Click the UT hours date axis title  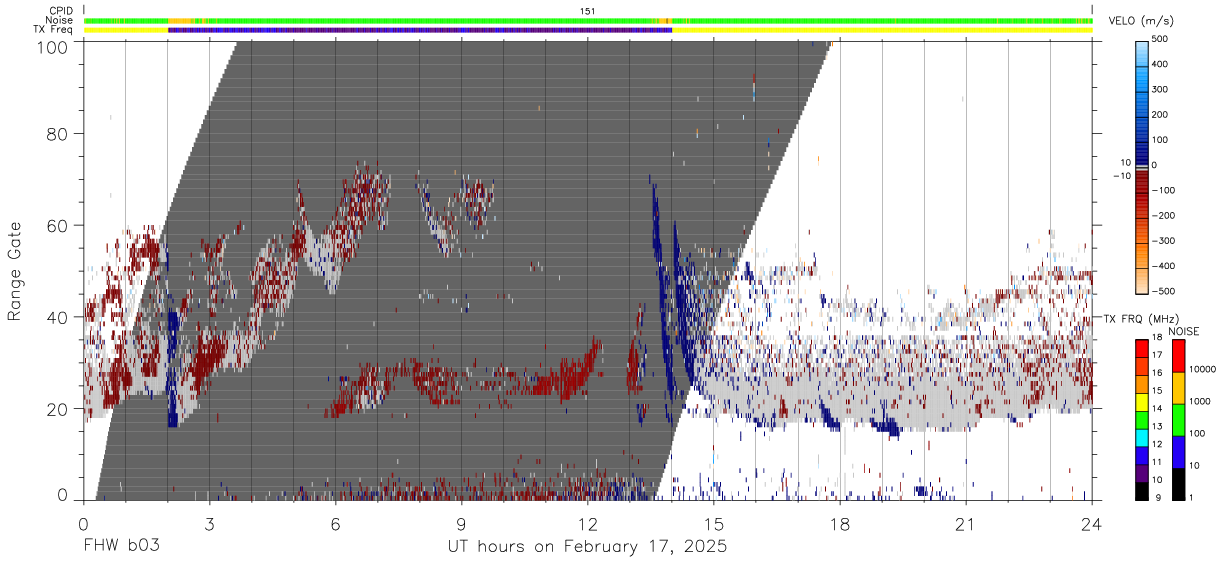(x=587, y=548)
